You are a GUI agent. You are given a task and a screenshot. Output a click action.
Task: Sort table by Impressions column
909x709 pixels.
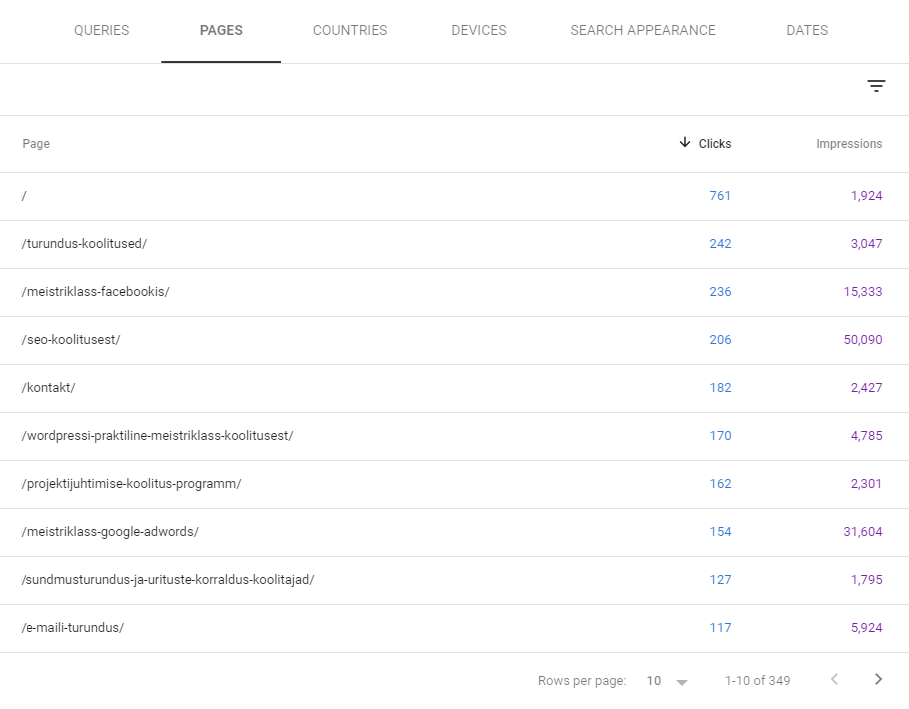(848, 144)
